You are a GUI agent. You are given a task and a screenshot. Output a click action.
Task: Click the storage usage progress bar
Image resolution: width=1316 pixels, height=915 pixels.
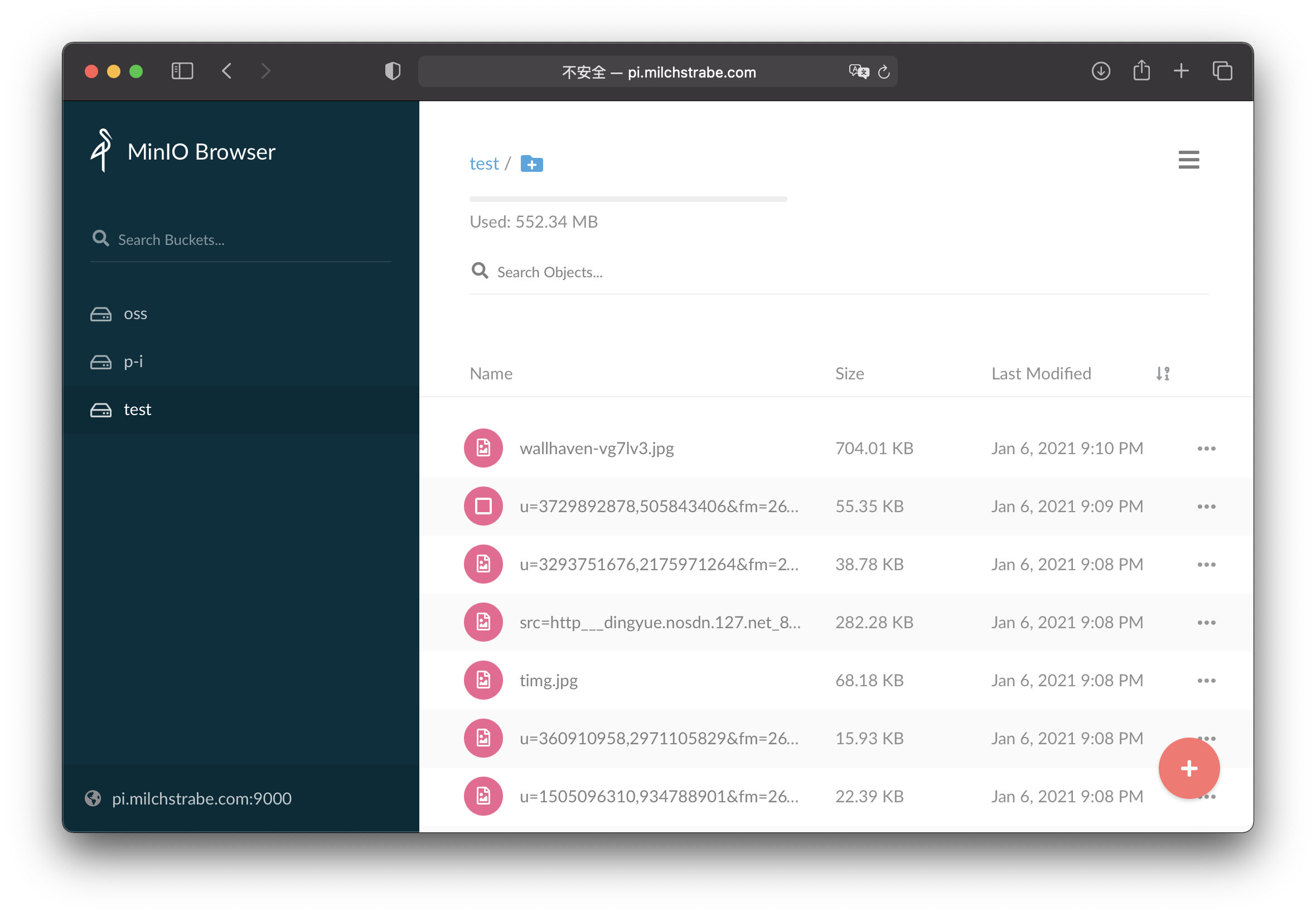point(627,199)
